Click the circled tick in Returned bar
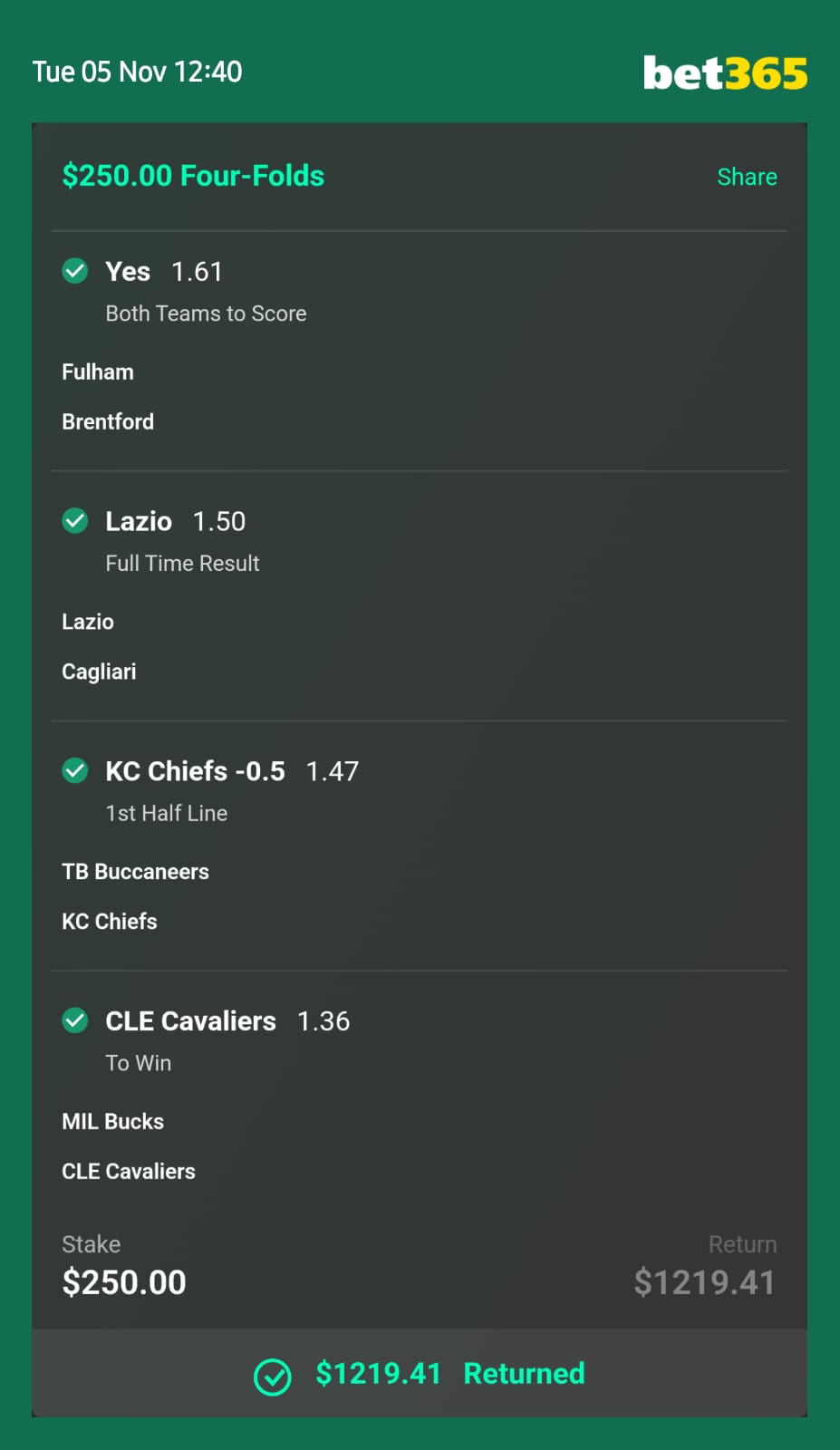Screen dimensions: 840x1450 (272, 1377)
